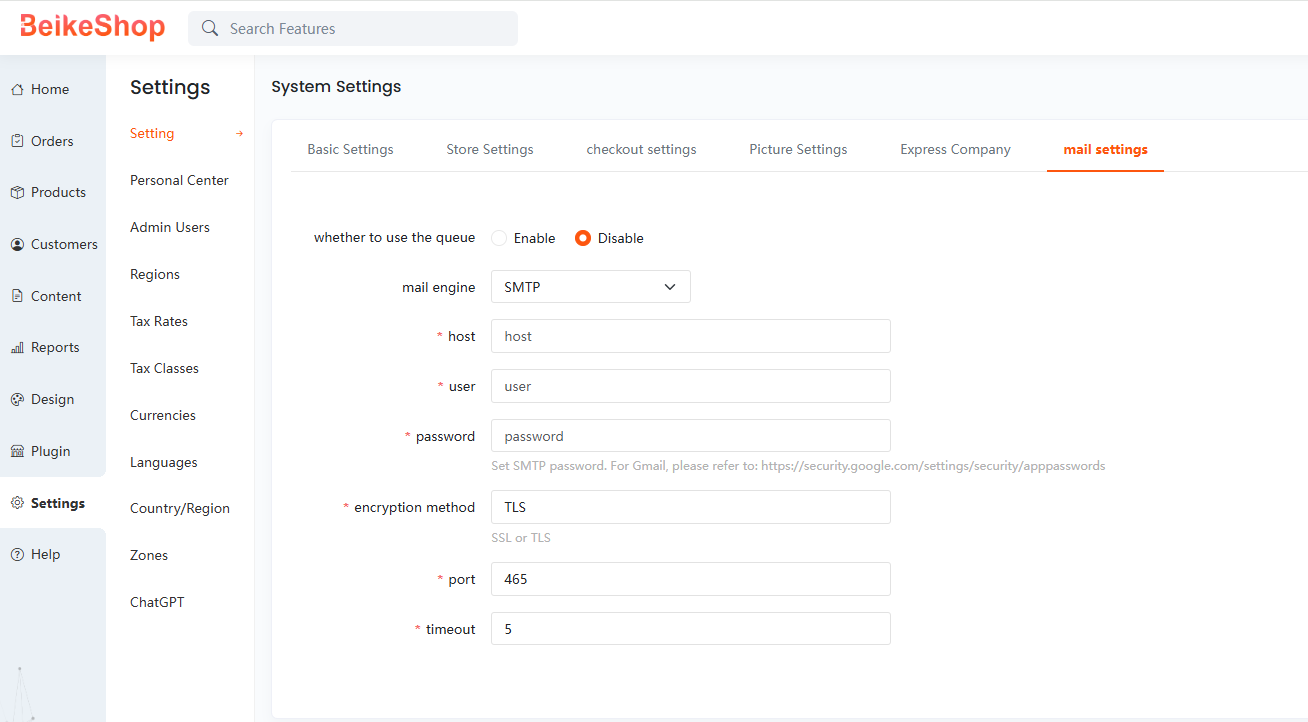
Task: Click the Orders clipboard icon
Action: tap(17, 141)
